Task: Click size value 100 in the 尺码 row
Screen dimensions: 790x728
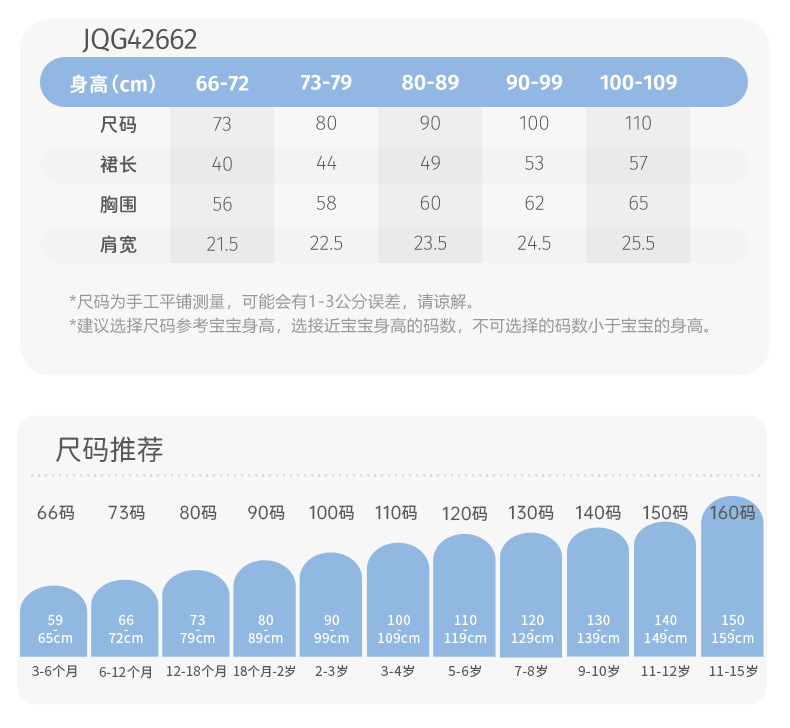Action: tap(534, 123)
